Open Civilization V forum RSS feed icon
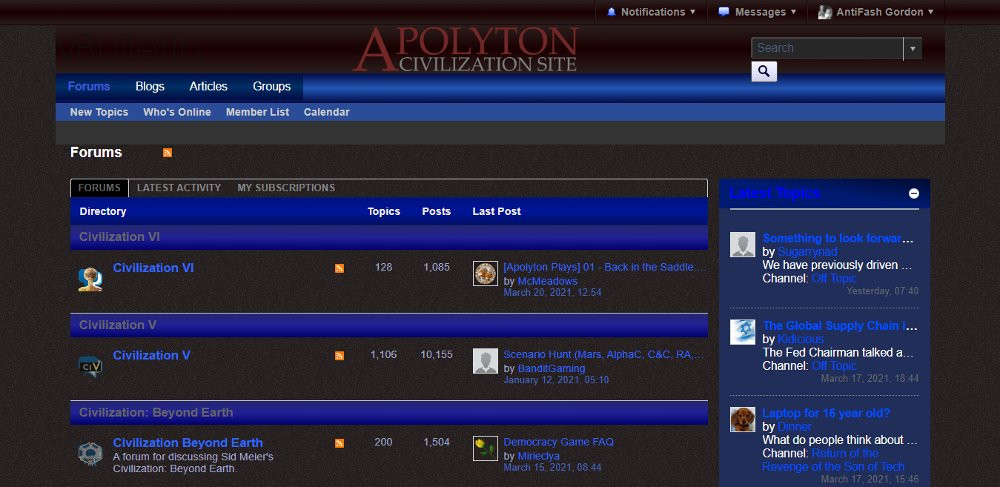This screenshot has width=1000, height=487. 339,356
